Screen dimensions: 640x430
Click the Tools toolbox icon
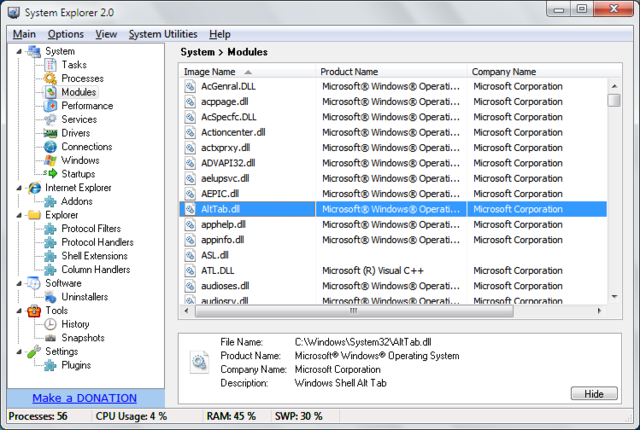click(x=34, y=311)
